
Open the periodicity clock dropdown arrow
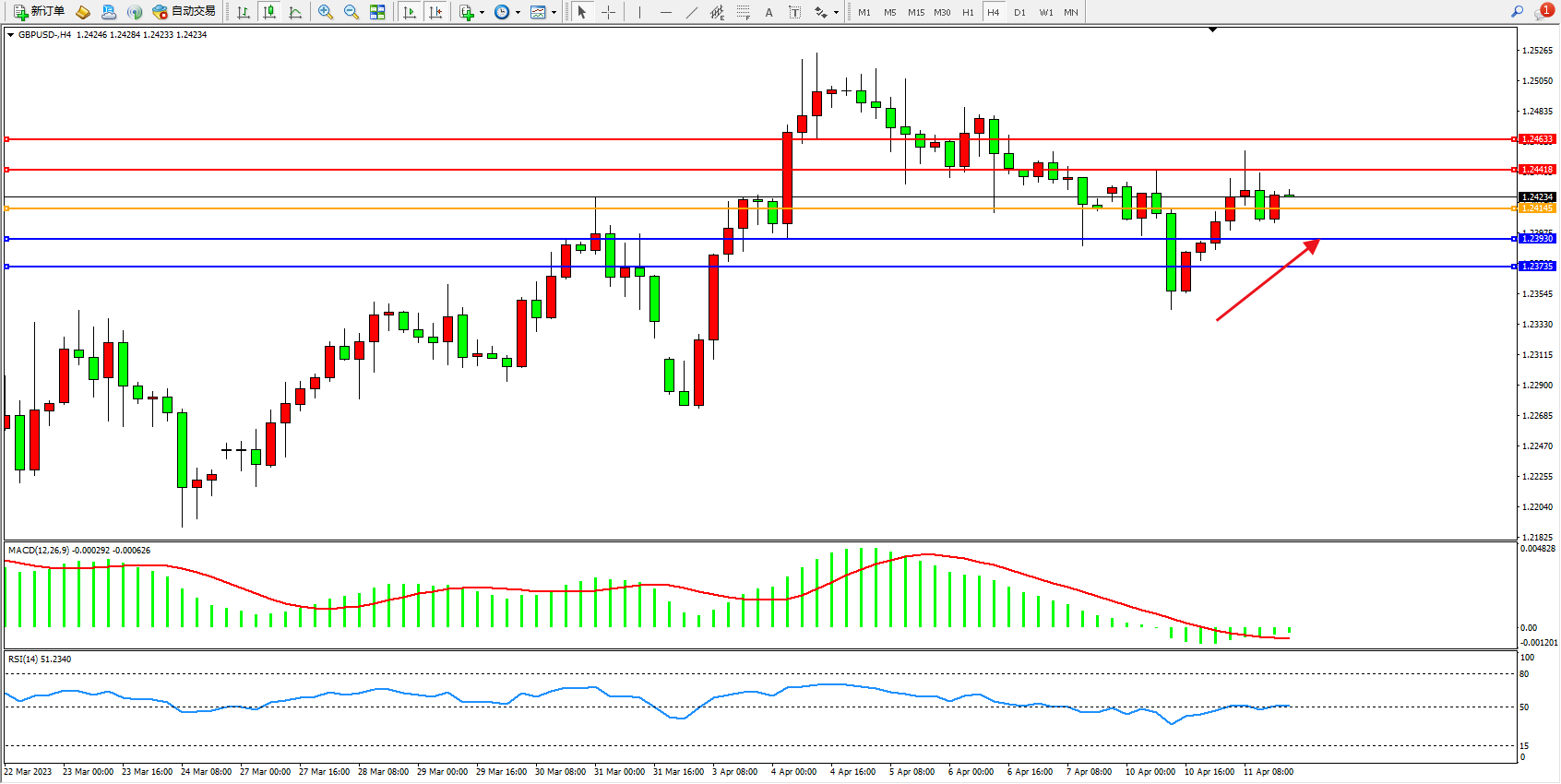click(x=518, y=13)
